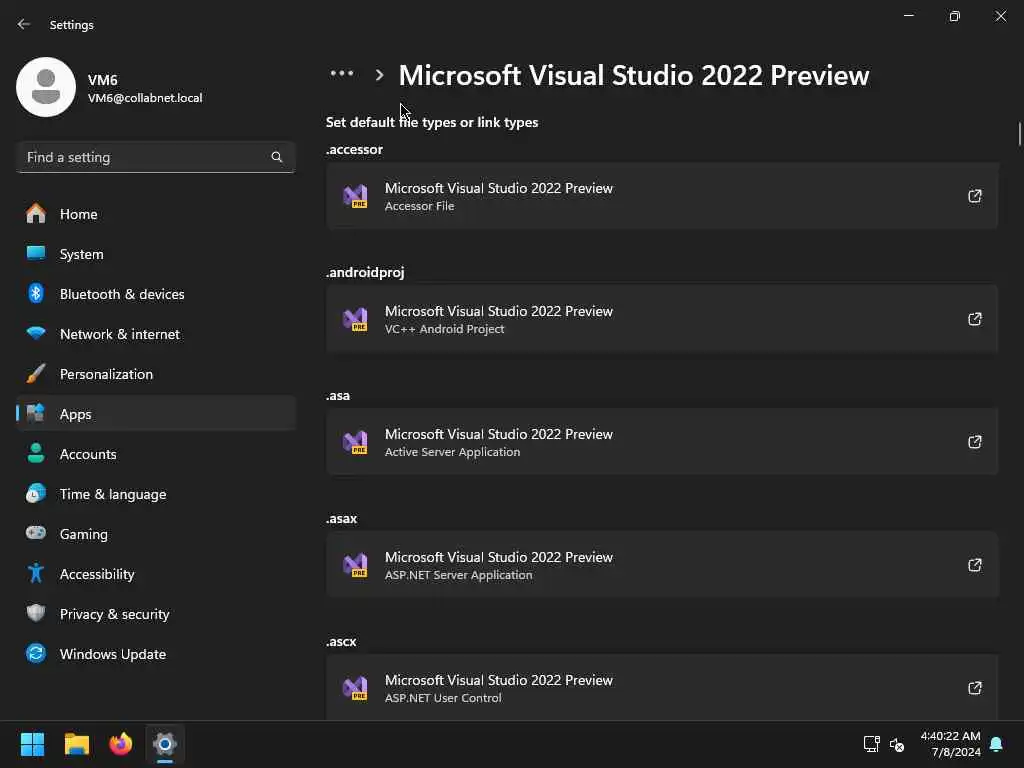
Task: Click the back arrow in Settings title bar
Action: 24,24
